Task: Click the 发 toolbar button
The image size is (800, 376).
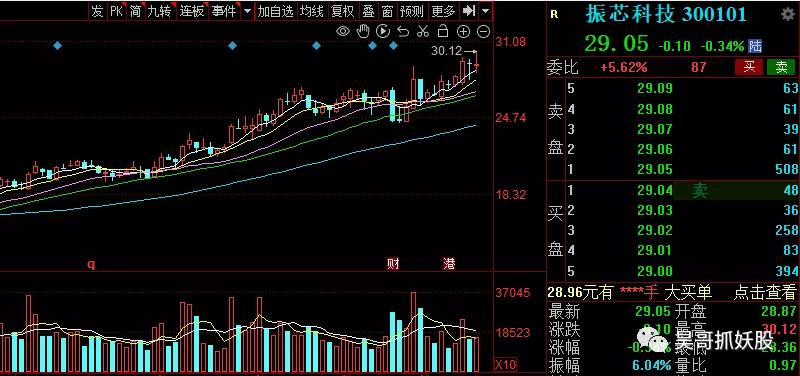Action: coord(97,11)
